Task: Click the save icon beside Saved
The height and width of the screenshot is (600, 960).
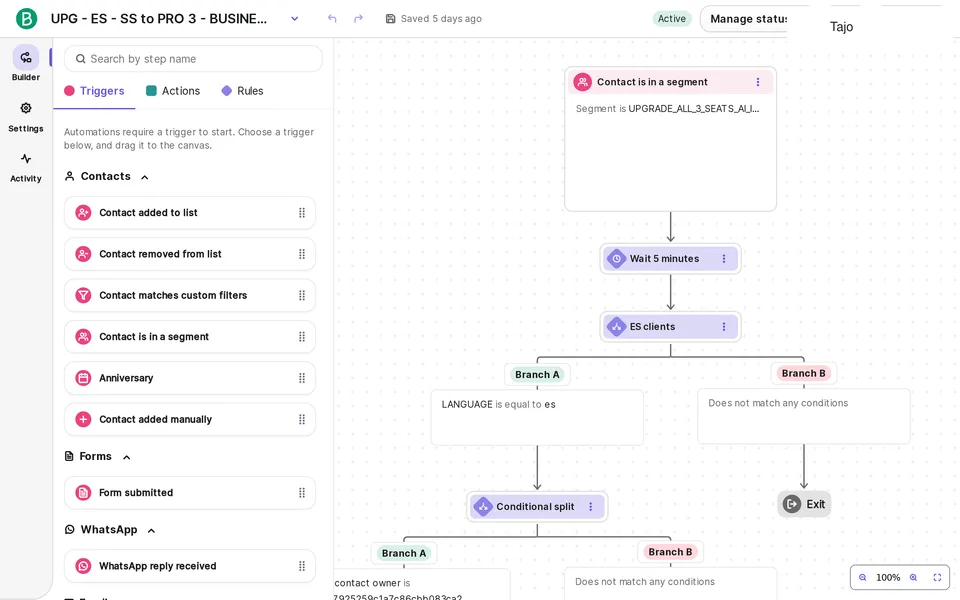Action: pyautogui.click(x=390, y=18)
